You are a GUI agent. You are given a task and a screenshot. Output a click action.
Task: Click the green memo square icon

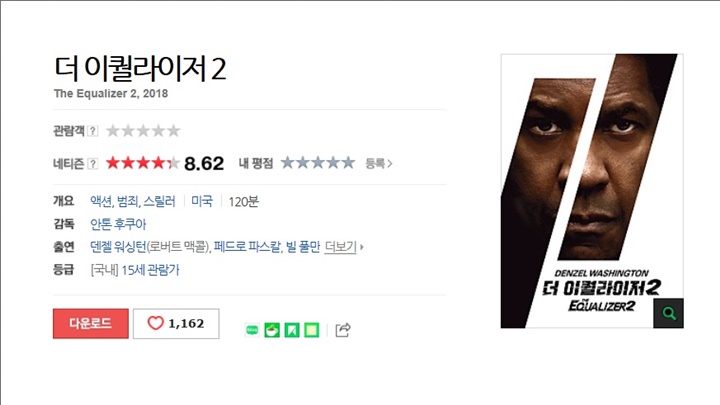click(311, 330)
